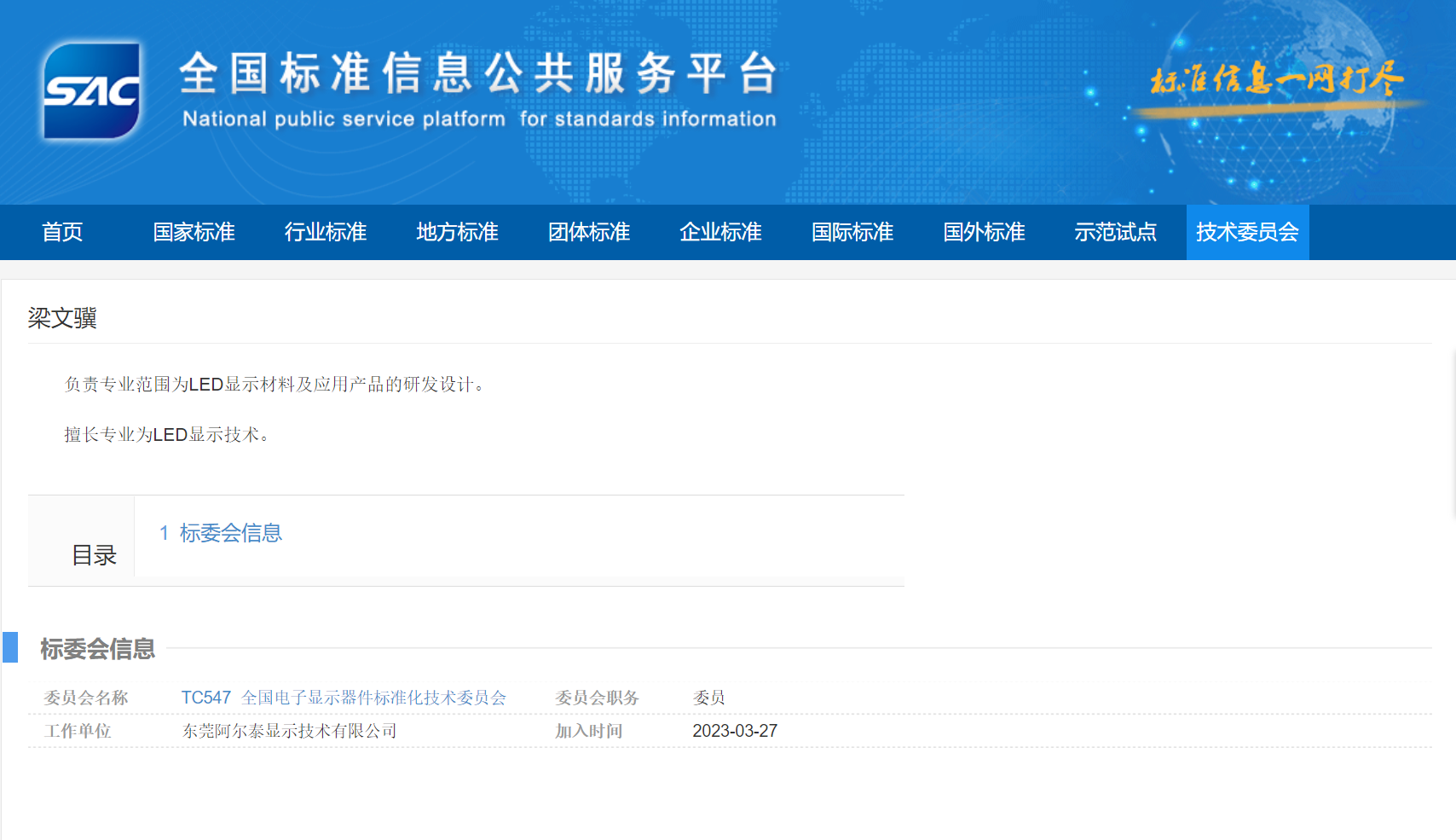Select text '负责专业范围为LED显示材料及应用产品的研发设计。'
The width and height of the screenshot is (1456, 840).
pos(277,385)
